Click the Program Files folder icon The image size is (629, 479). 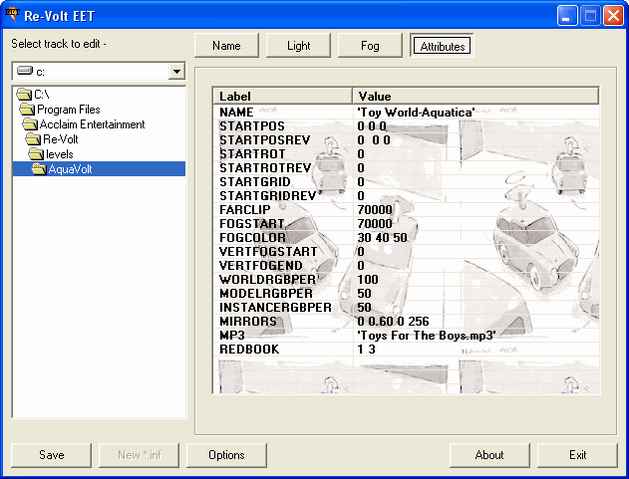click(x=27, y=110)
